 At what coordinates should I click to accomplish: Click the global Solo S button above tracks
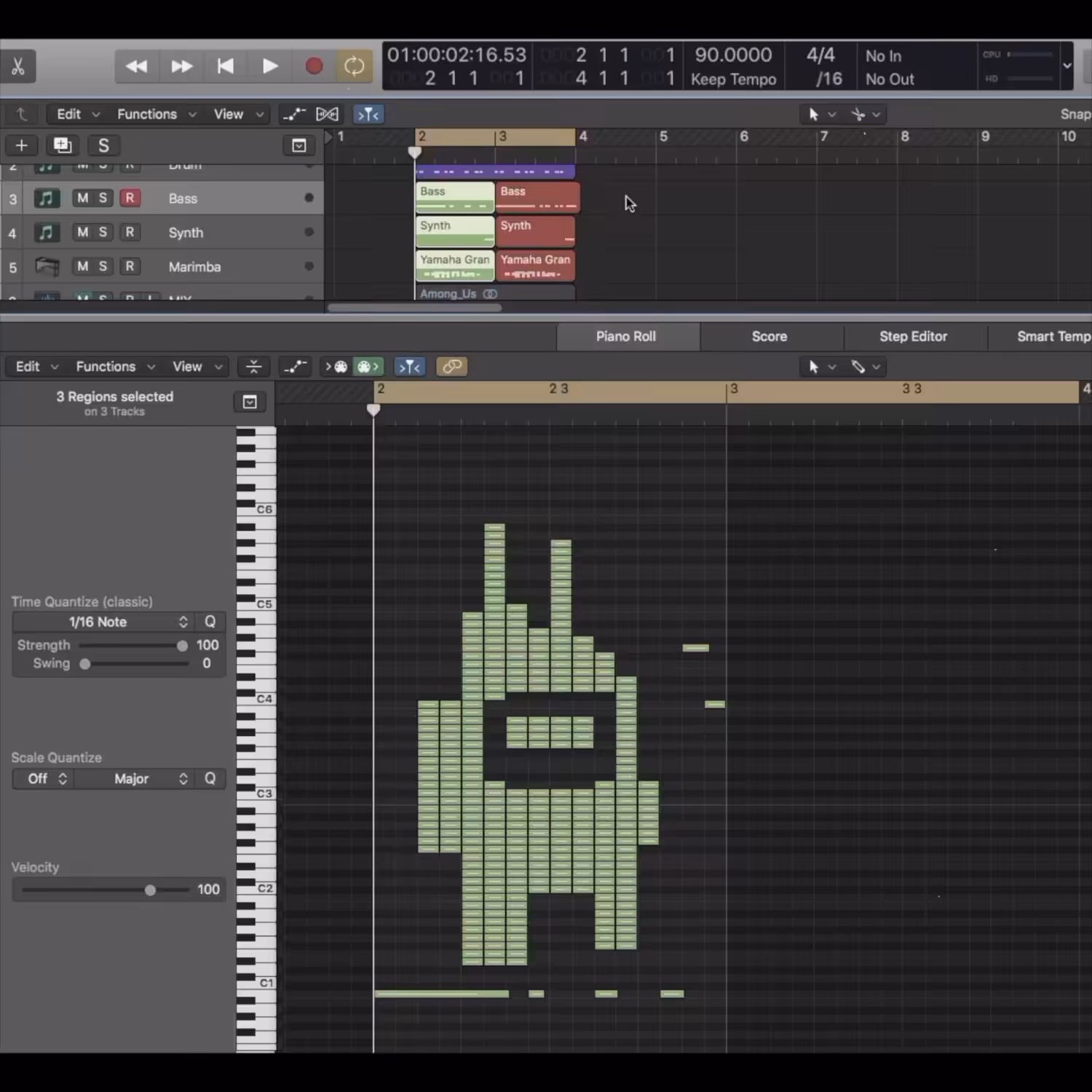coord(103,146)
